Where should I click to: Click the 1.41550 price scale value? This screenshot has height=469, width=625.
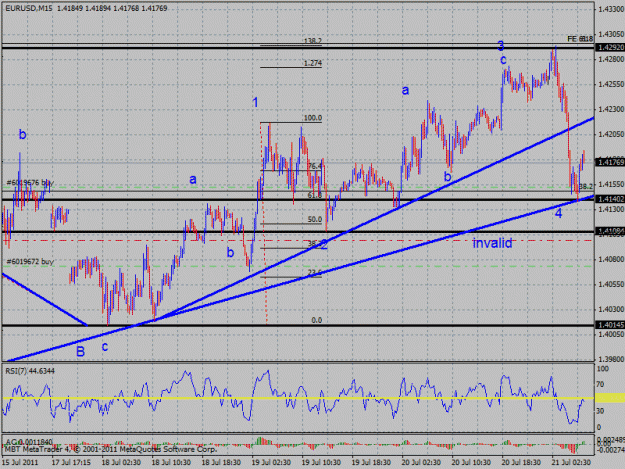[611, 184]
